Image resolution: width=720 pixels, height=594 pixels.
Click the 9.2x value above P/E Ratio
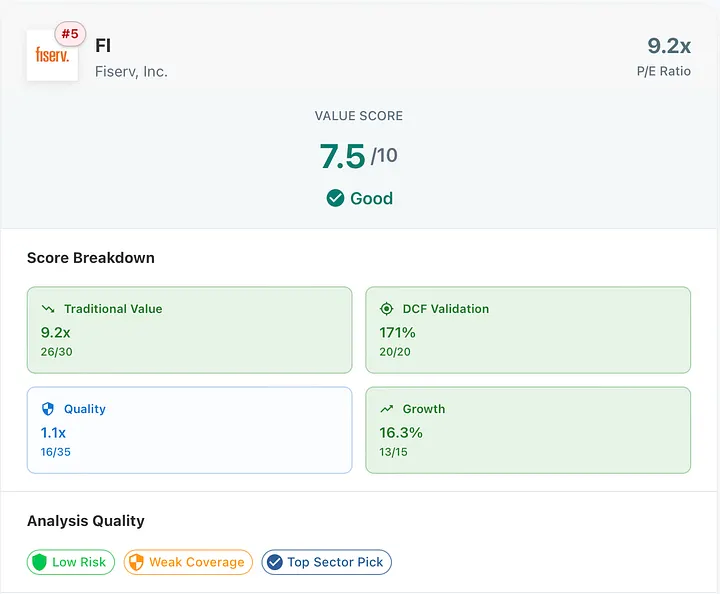tap(669, 46)
